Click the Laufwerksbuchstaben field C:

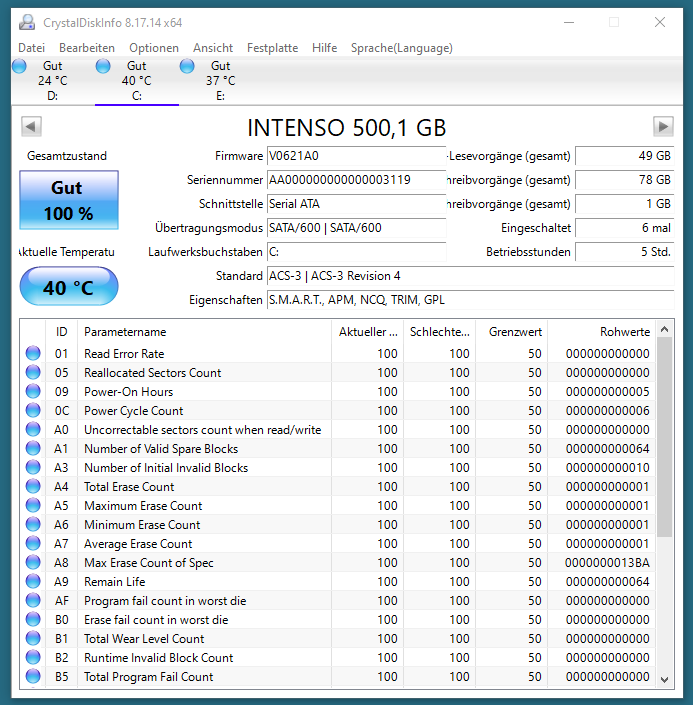(356, 252)
